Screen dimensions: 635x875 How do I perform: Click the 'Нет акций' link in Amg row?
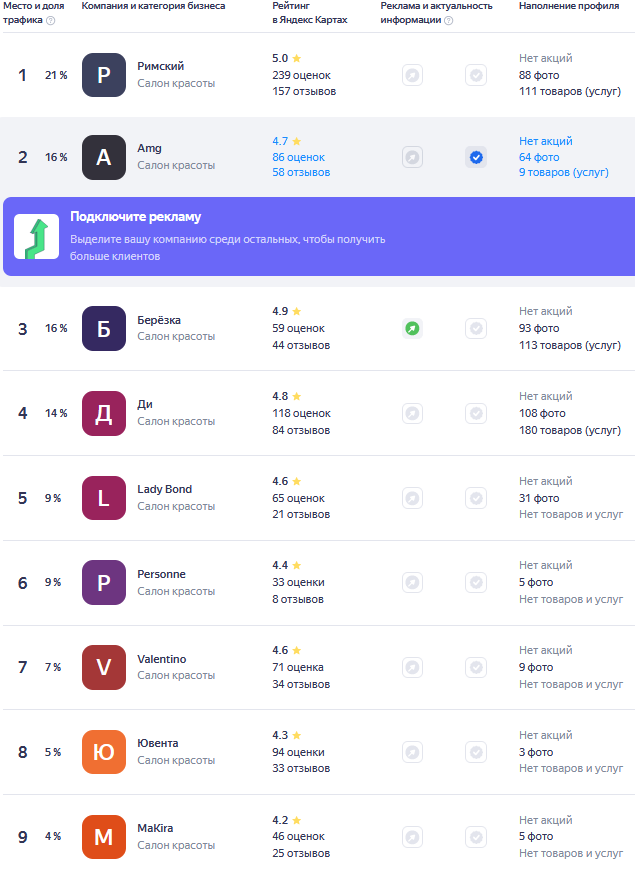(546, 141)
